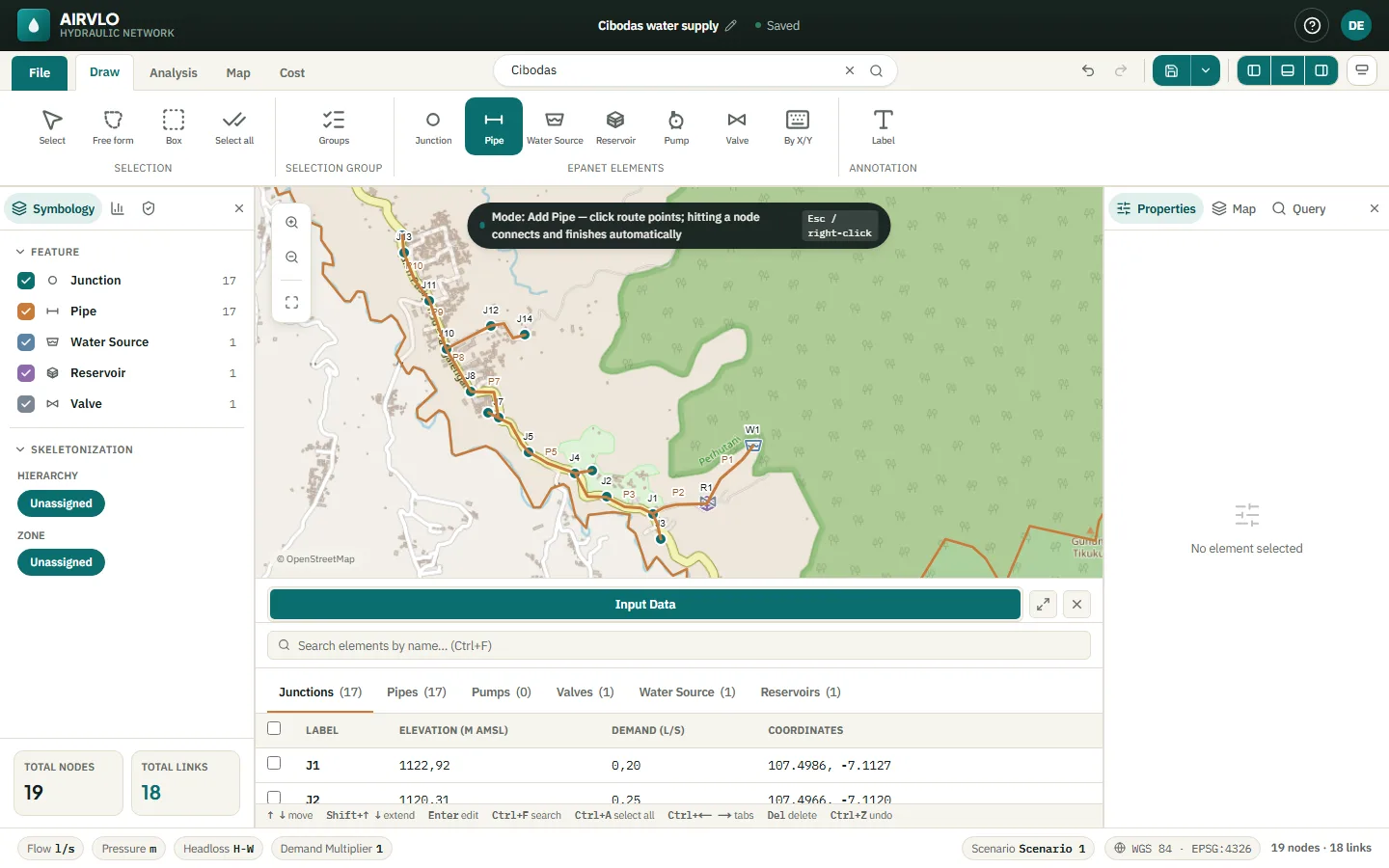
Task: Switch to the Analysis ribbon tab
Action: pyautogui.click(x=174, y=73)
